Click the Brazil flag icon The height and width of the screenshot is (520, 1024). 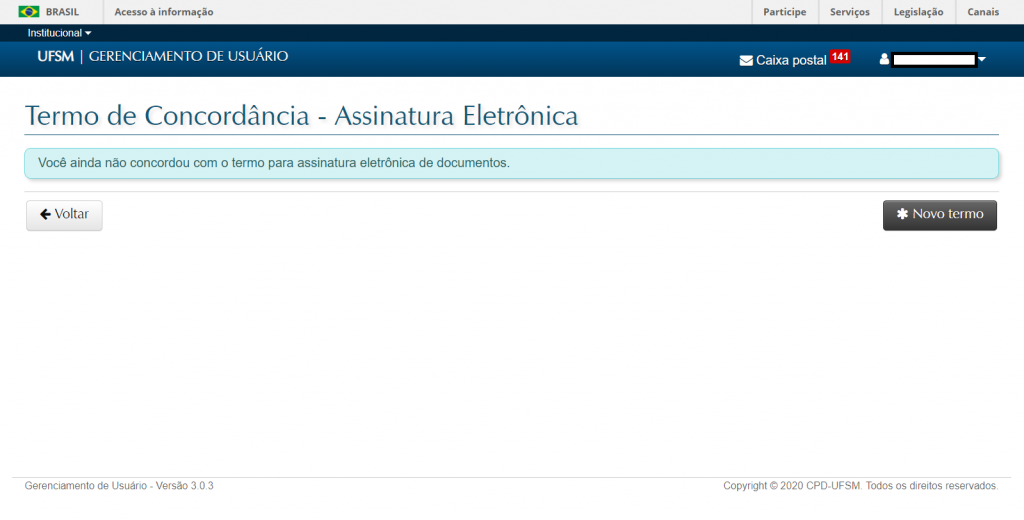point(29,12)
